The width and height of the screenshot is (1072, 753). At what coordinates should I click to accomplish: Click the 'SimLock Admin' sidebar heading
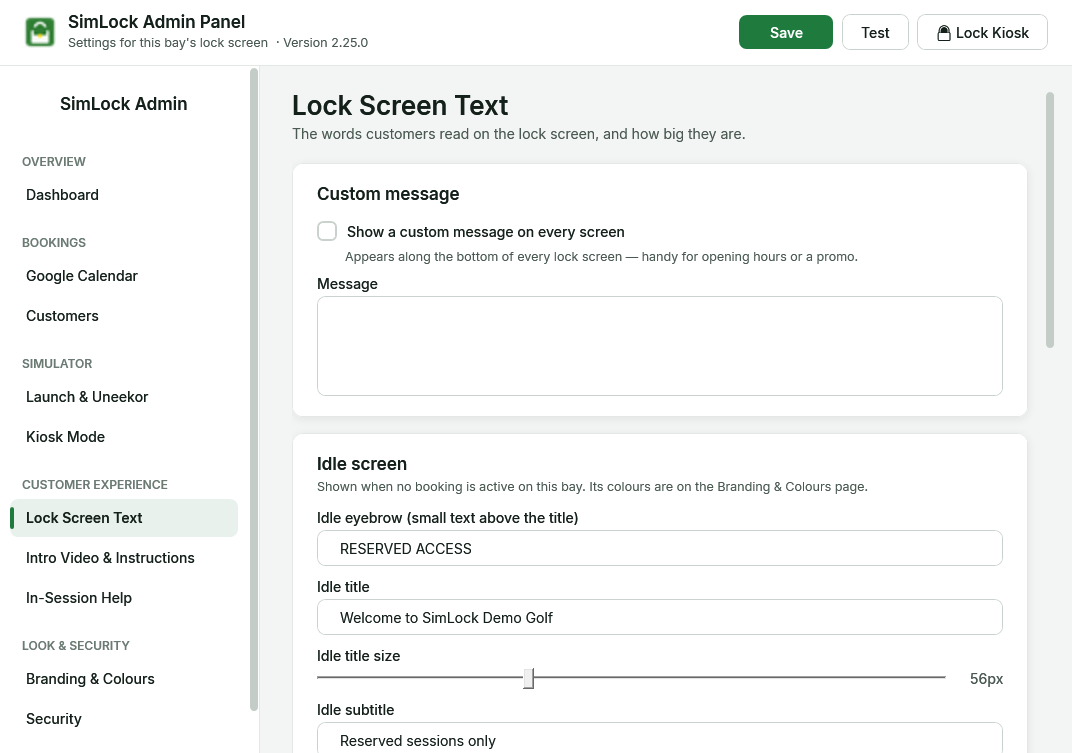click(124, 104)
